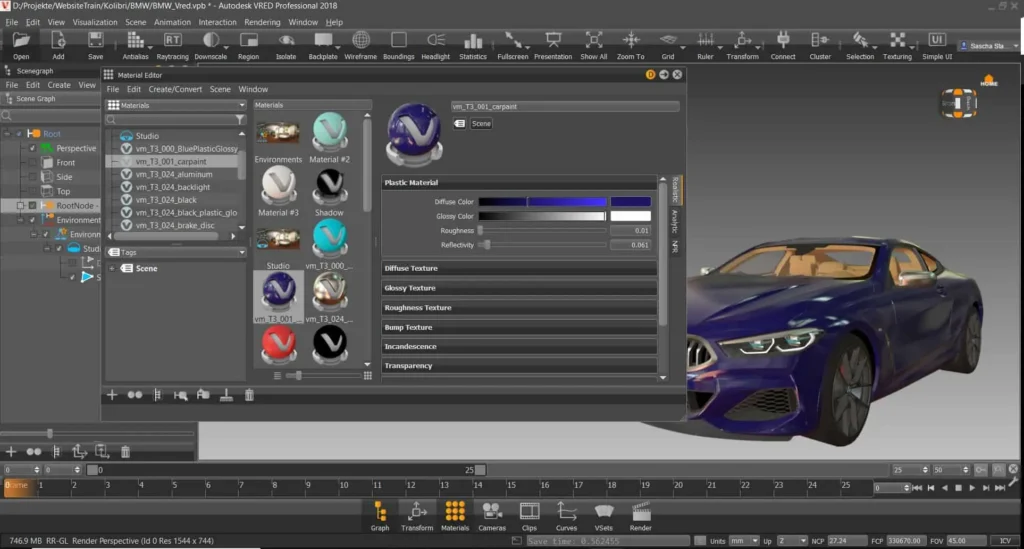Click the Presentation toolbar icon

point(553,40)
